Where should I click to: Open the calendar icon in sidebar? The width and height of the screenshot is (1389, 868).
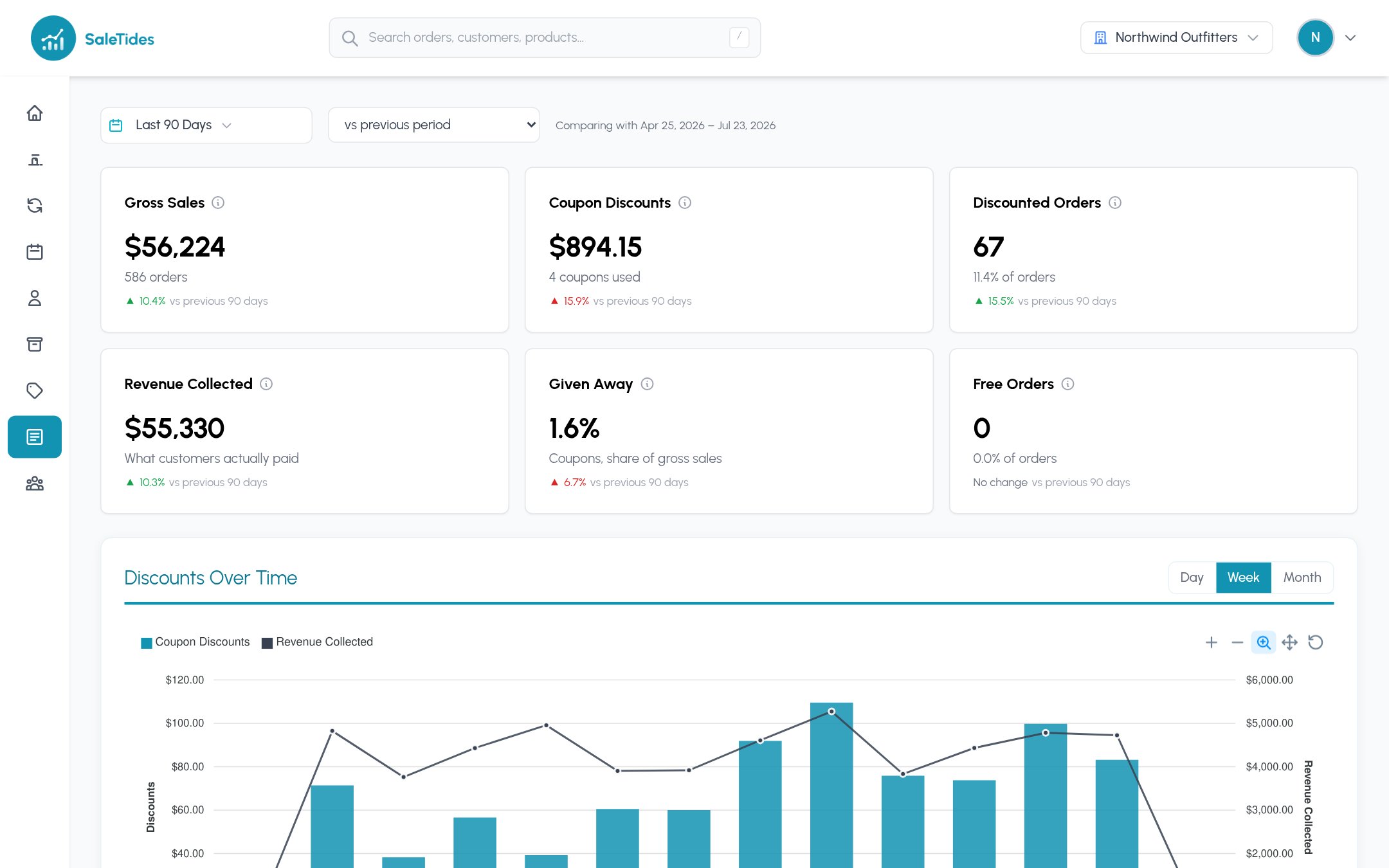coord(35,252)
